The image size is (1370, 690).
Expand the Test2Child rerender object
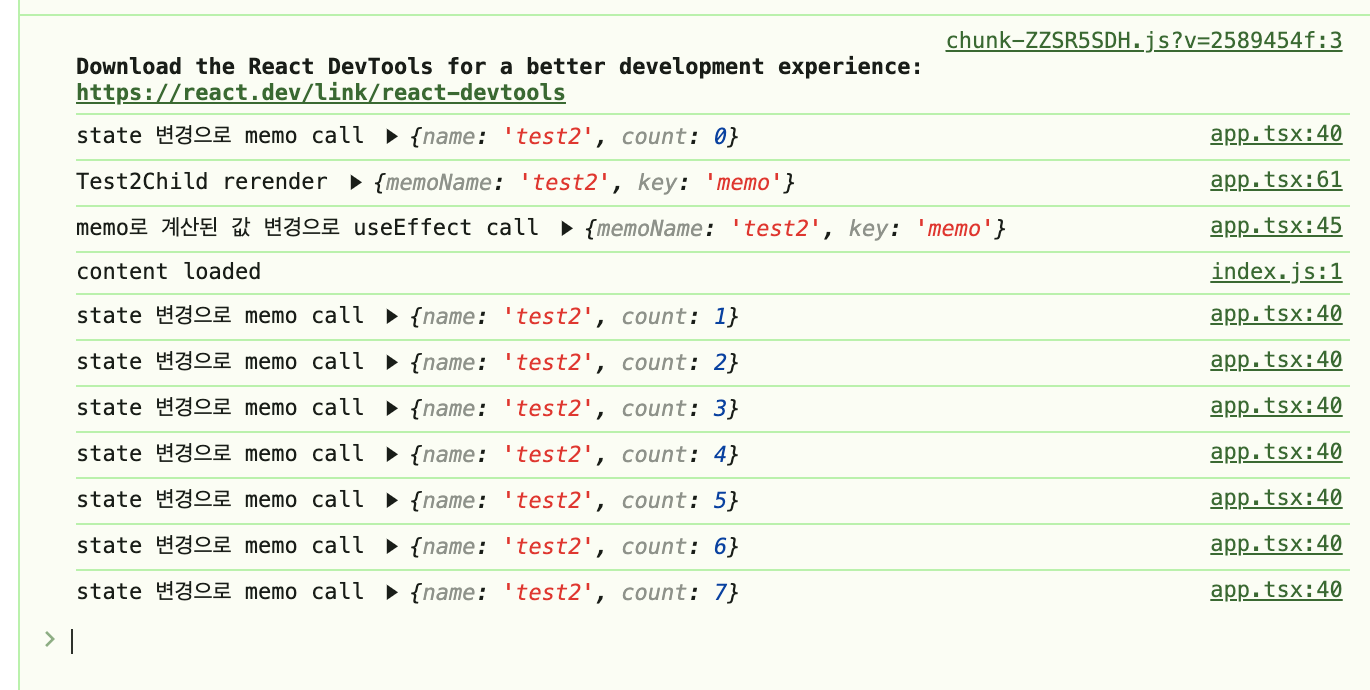click(x=355, y=182)
